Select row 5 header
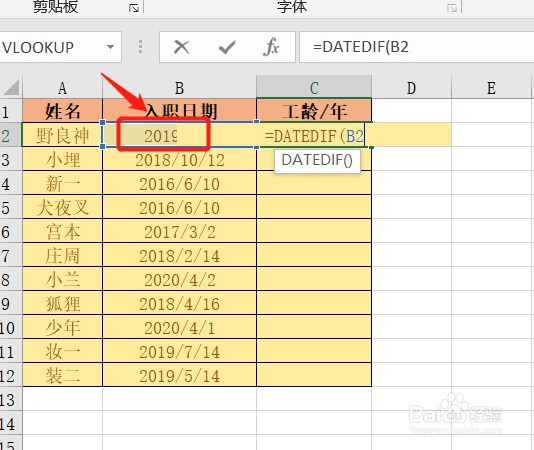 [11, 207]
